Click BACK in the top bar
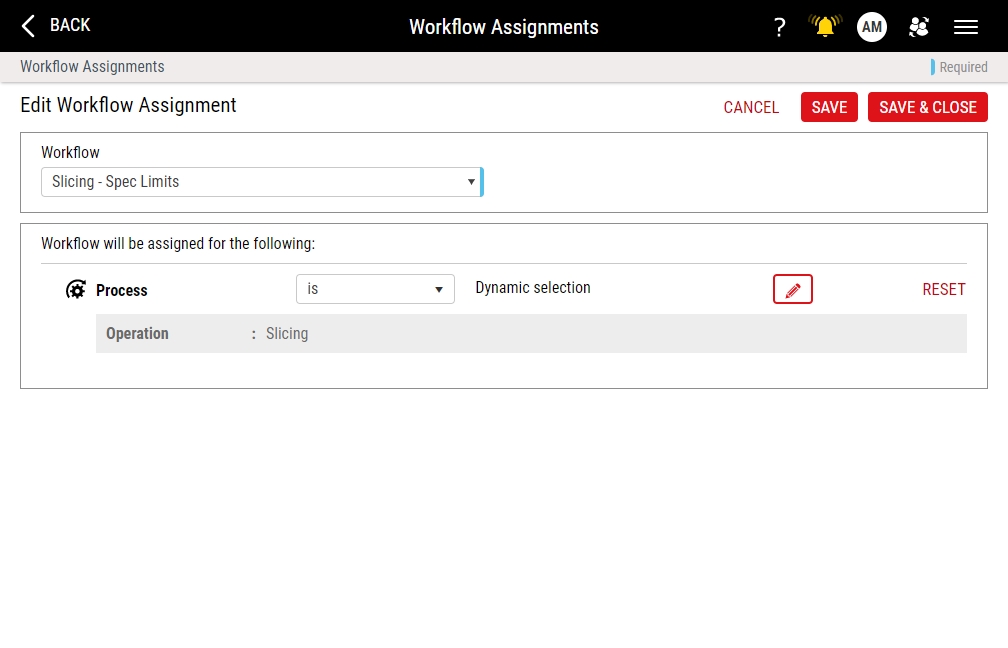This screenshot has width=1008, height=648. [70, 26]
